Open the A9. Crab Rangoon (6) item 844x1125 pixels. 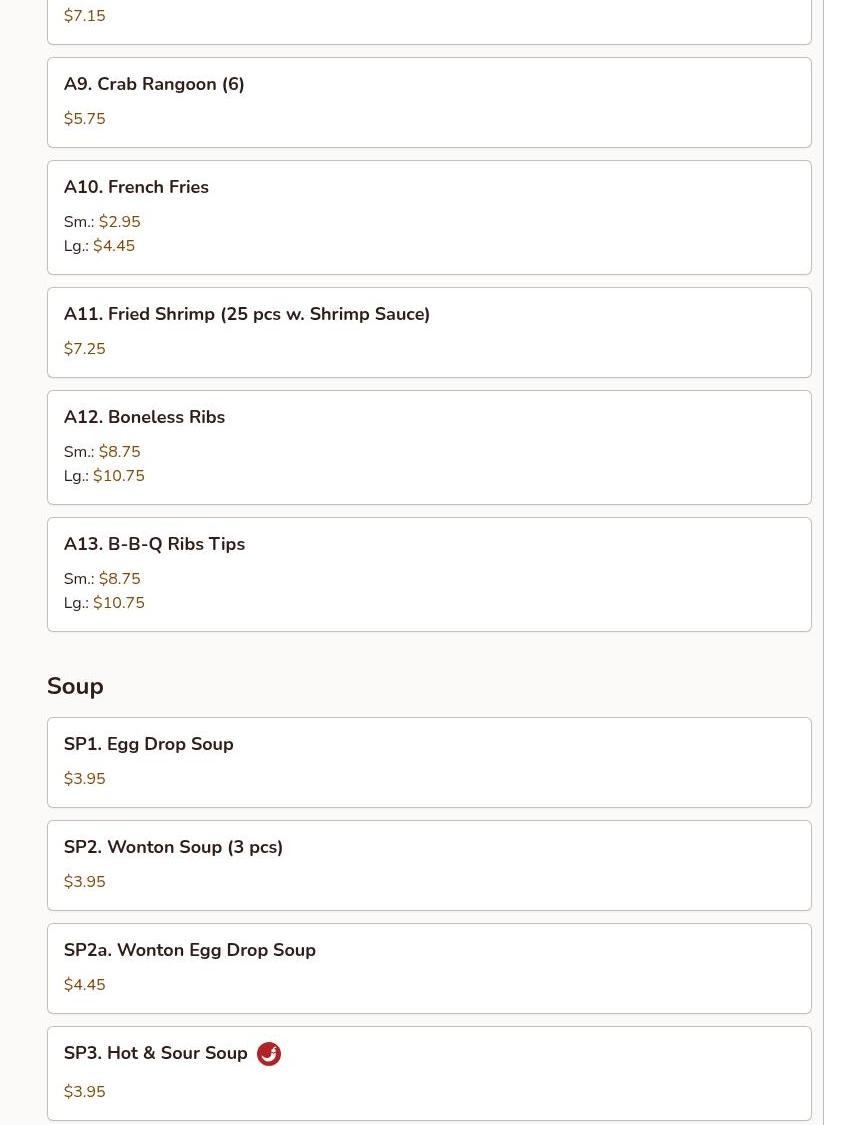429,103
